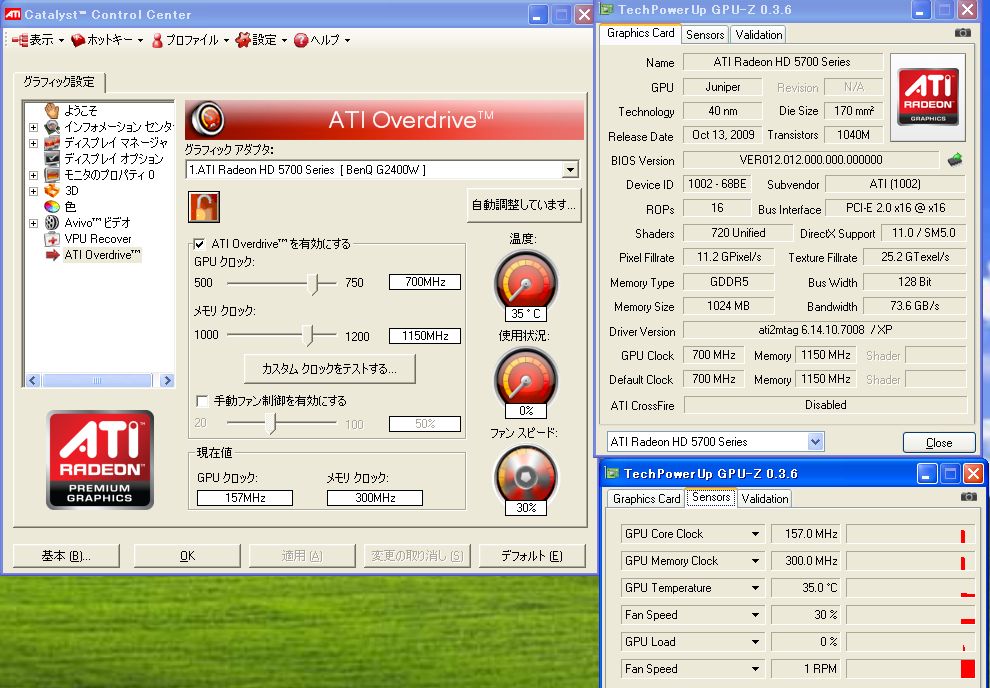Click the 700MHz GPU clock value field
990x688 pixels.
click(x=425, y=282)
